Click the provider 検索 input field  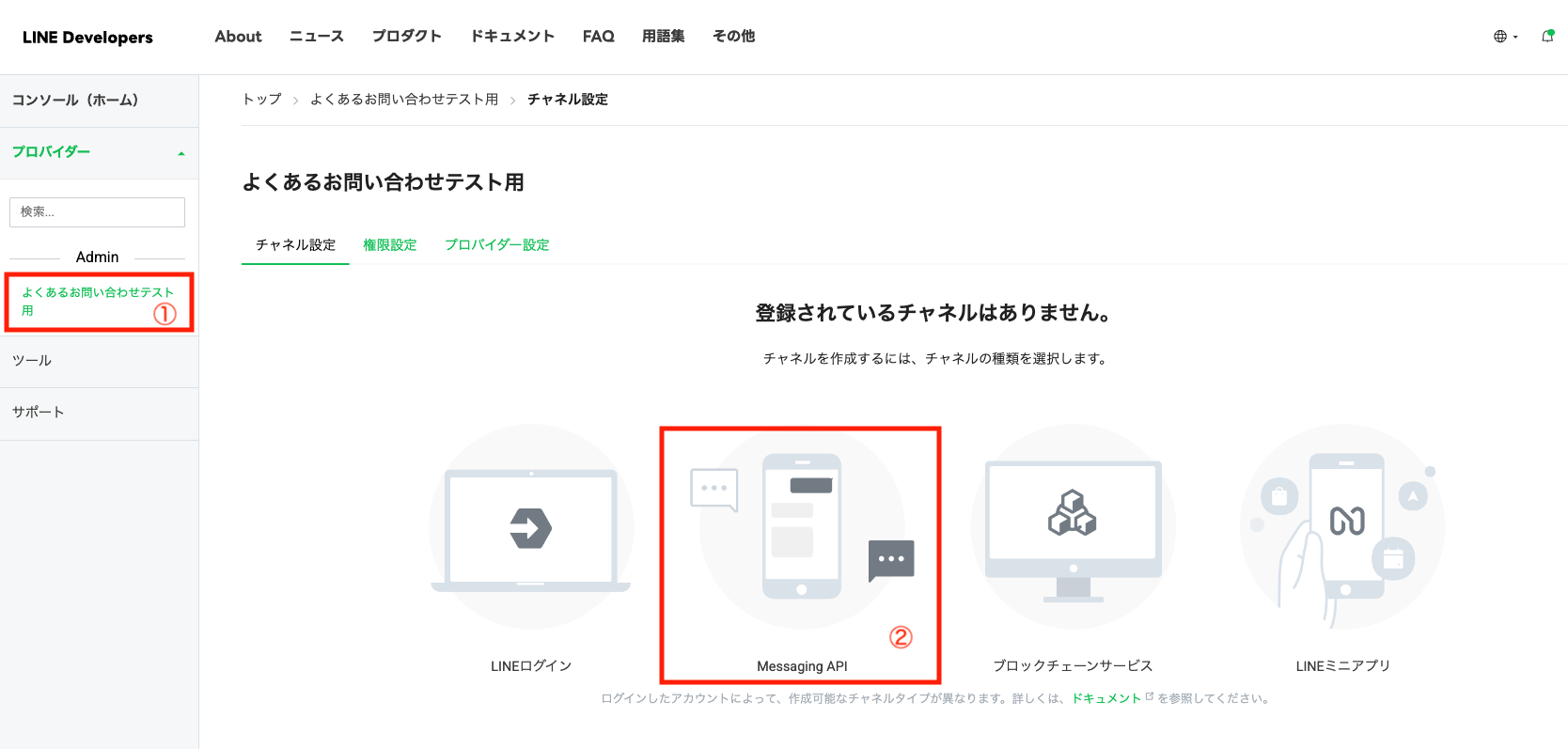click(97, 212)
